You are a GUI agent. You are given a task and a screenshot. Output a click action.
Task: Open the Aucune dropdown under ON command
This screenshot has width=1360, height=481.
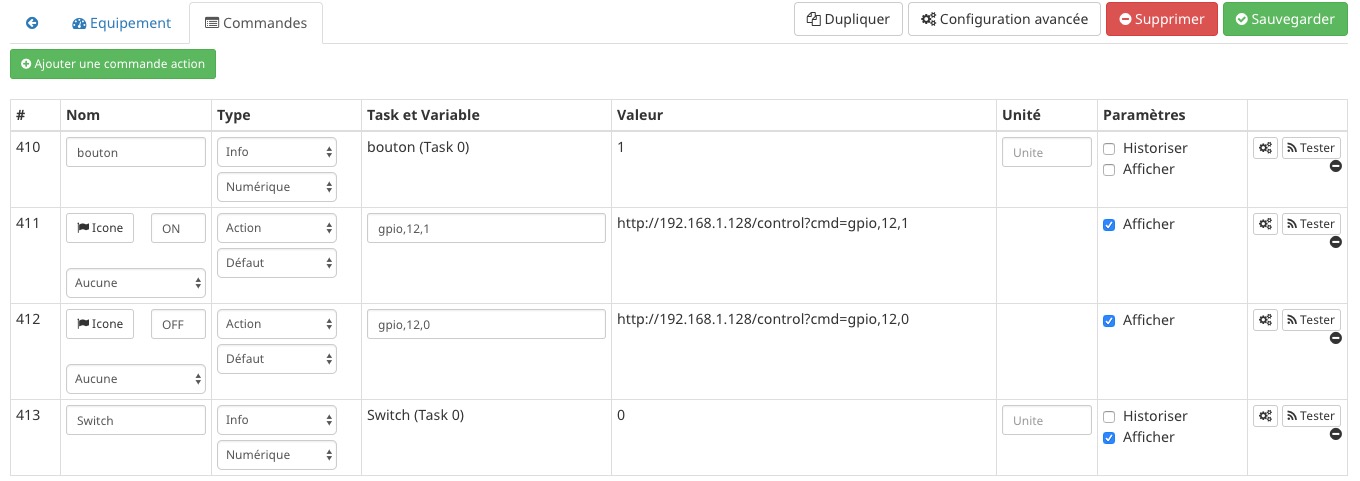point(136,283)
